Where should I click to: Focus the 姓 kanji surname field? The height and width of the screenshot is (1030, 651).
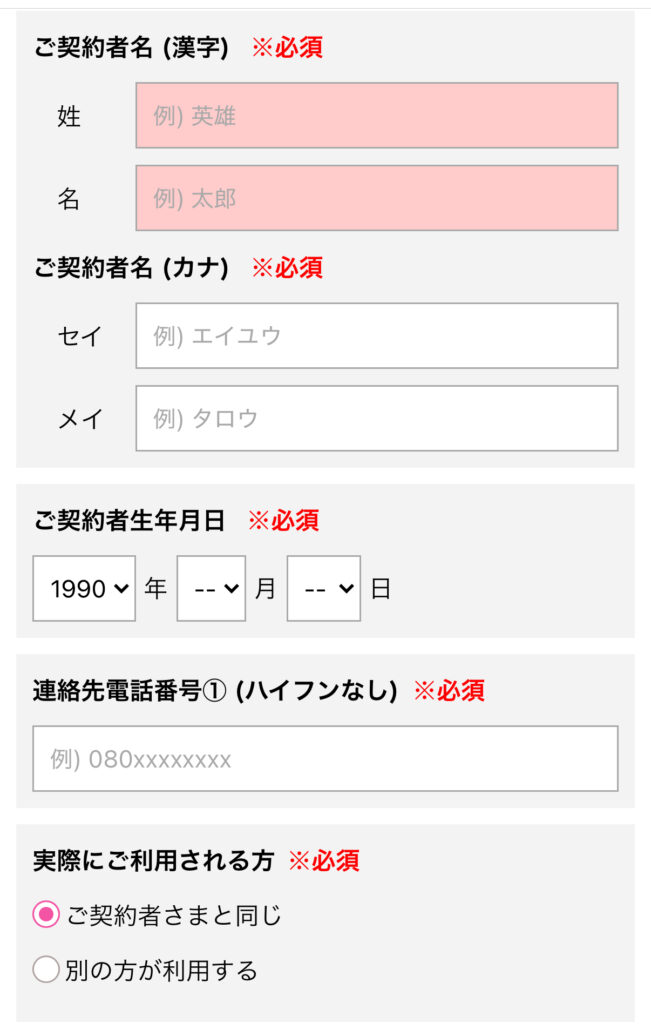tap(377, 116)
